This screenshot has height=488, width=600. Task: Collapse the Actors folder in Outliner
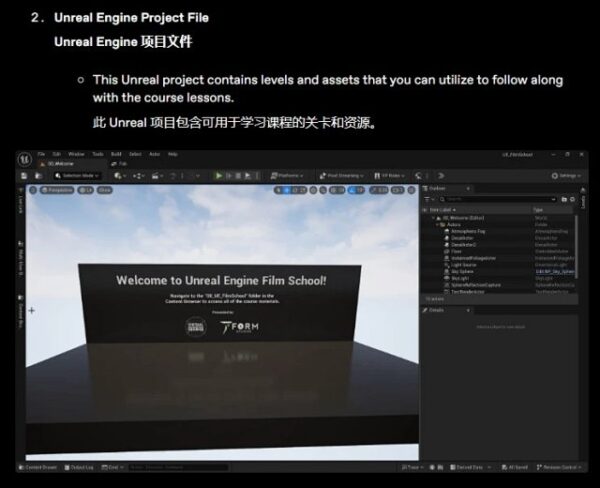(x=437, y=225)
